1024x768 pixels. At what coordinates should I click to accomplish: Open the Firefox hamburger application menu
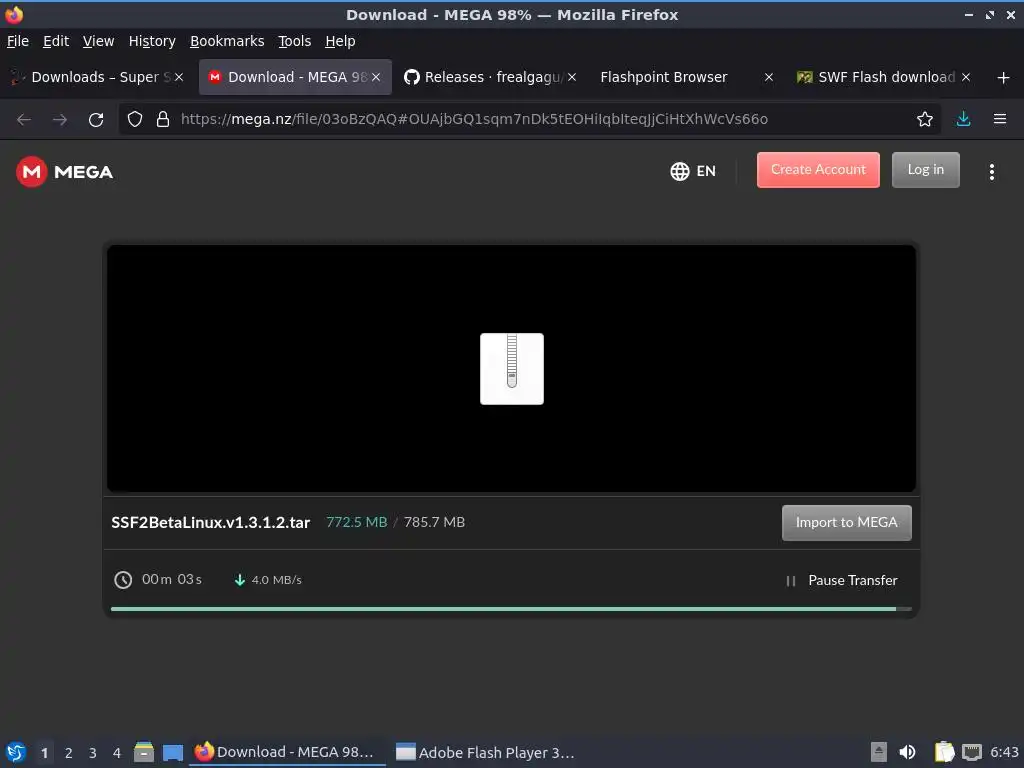coord(1000,119)
